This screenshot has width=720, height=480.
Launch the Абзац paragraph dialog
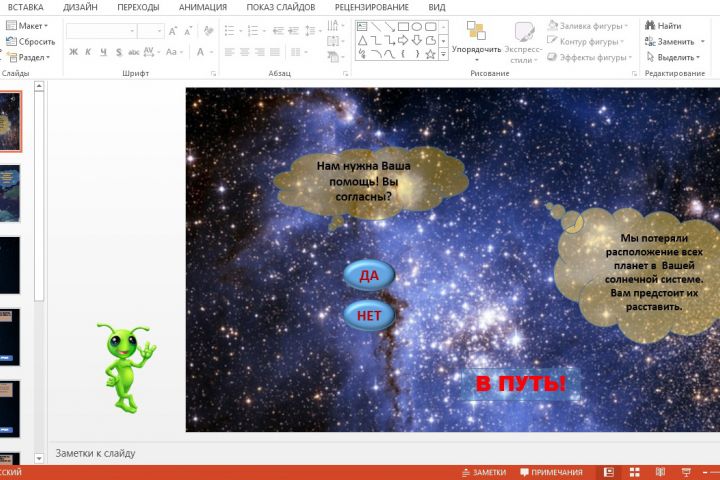[345, 73]
